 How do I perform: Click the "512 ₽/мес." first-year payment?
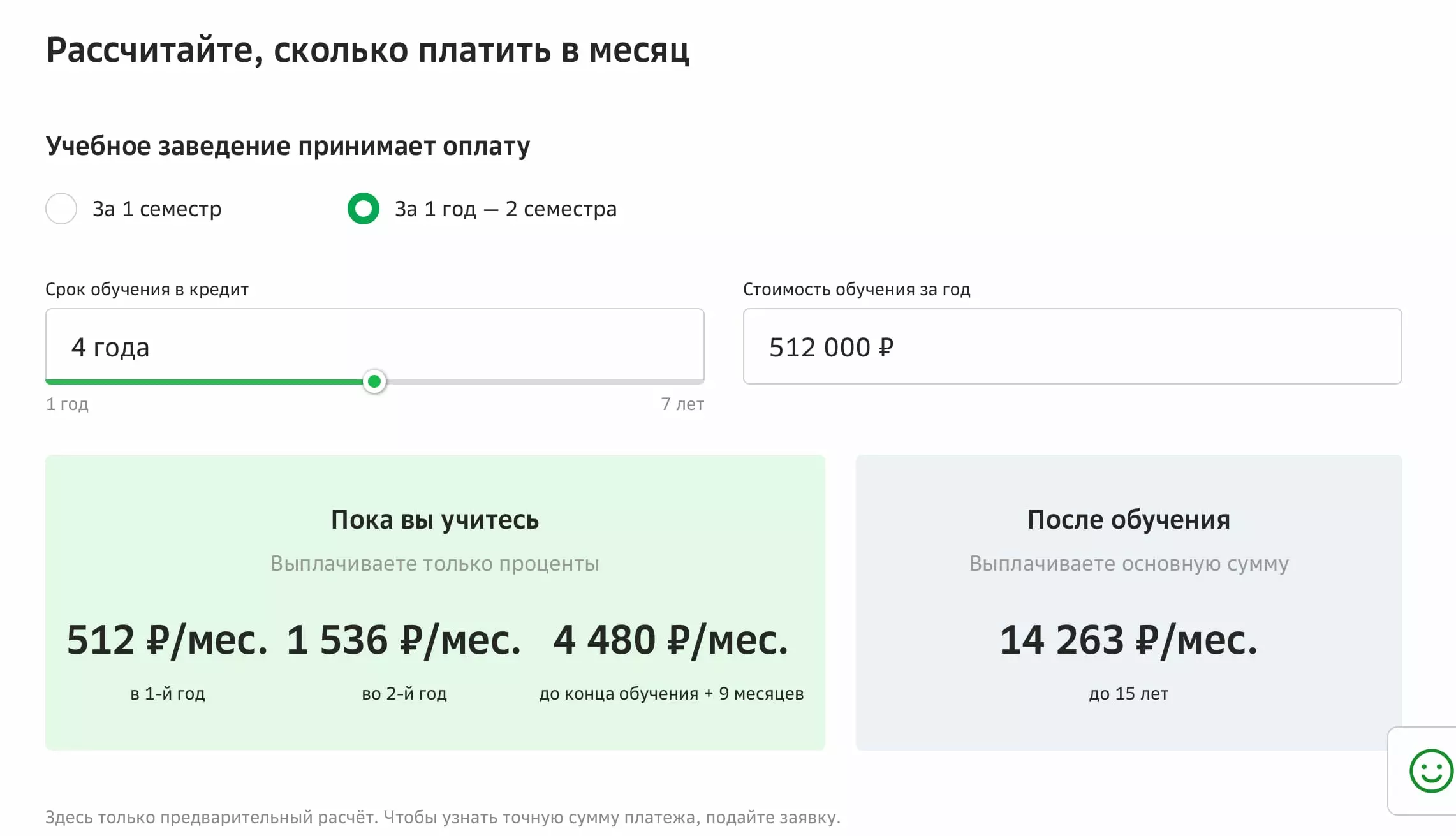(x=167, y=640)
